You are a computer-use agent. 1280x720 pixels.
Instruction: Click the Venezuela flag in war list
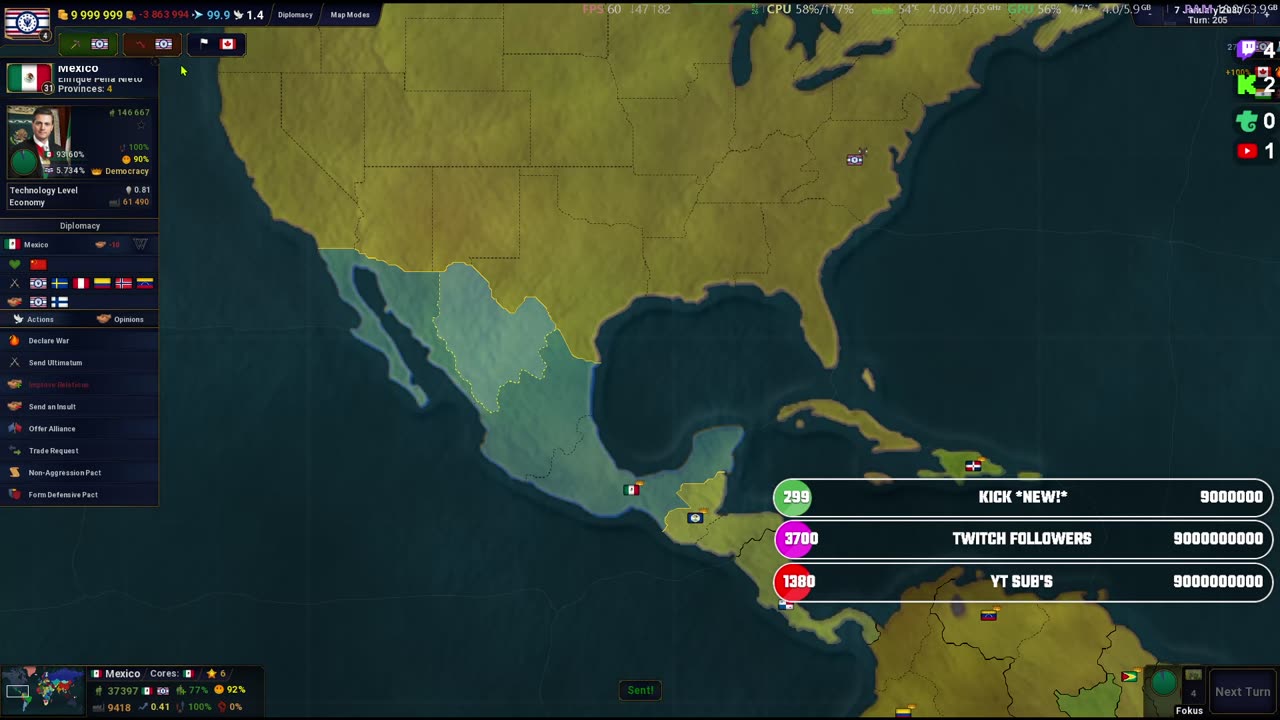pyautogui.click(x=145, y=283)
